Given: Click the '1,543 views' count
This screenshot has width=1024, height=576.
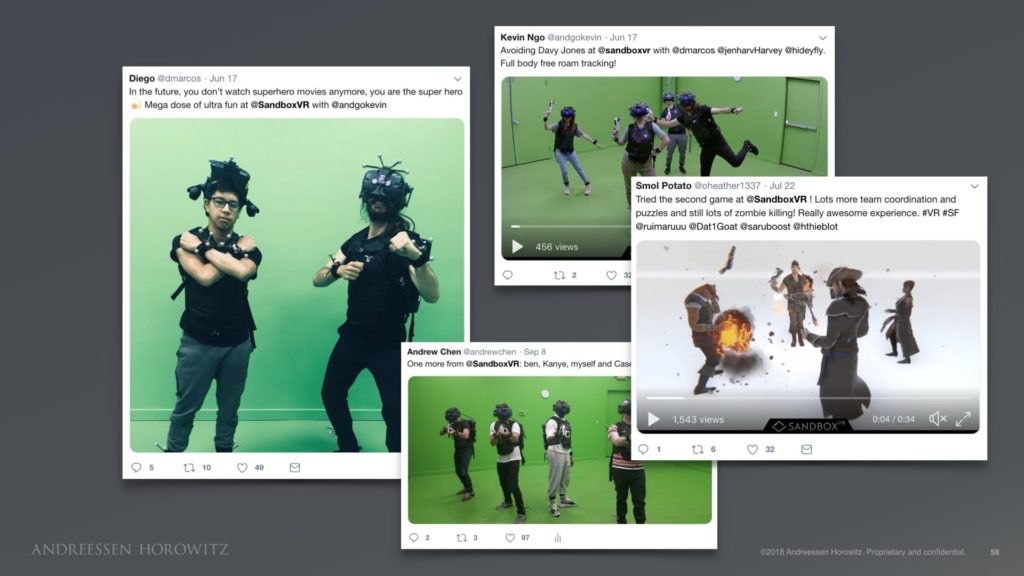Looking at the screenshot, I should pyautogui.click(x=698, y=419).
